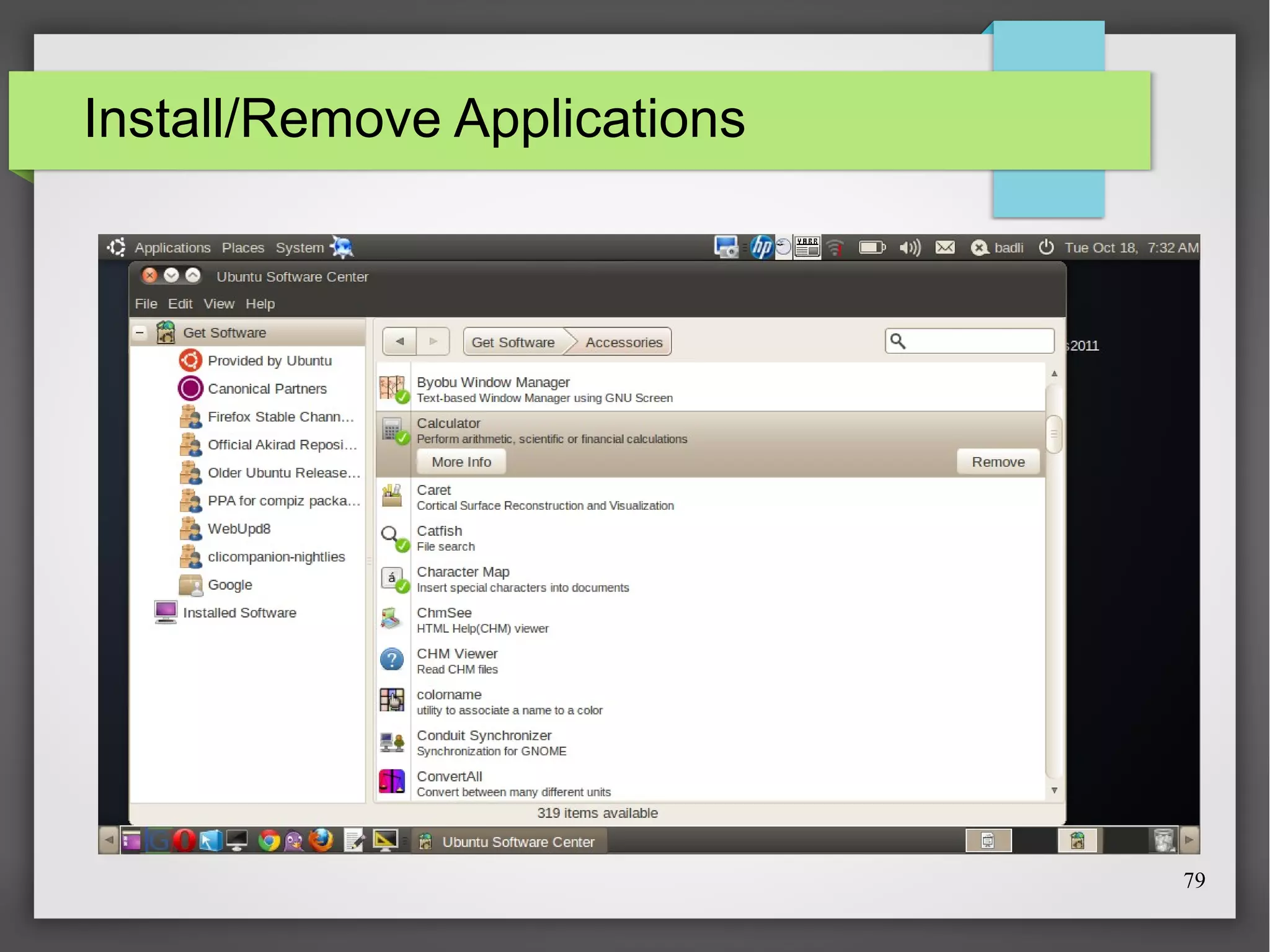The height and width of the screenshot is (952, 1270).
Task: Click scrollbar down arrow in app list
Action: click(1054, 790)
